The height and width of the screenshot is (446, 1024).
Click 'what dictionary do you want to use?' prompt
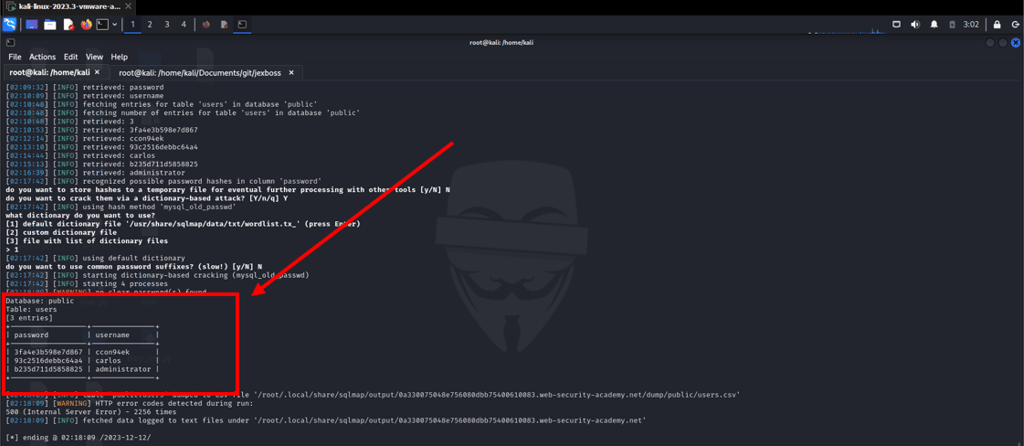coord(80,215)
